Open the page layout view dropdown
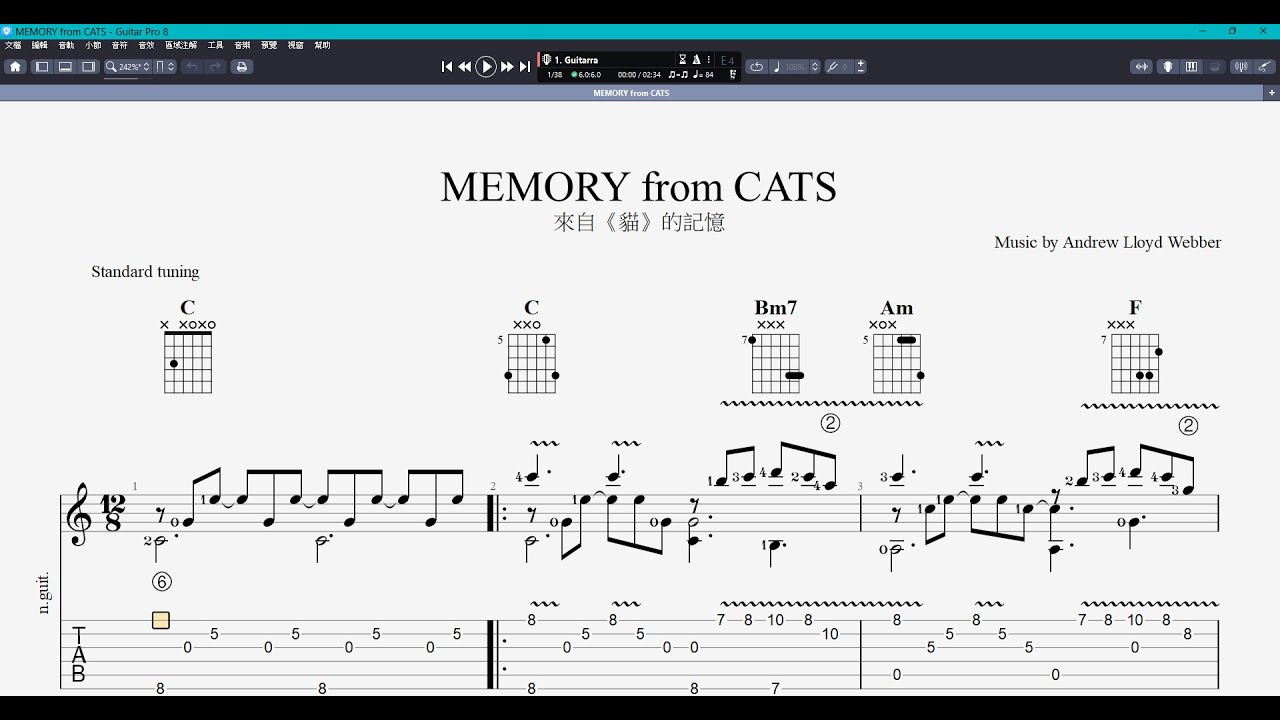The image size is (1280, 720). 166,67
